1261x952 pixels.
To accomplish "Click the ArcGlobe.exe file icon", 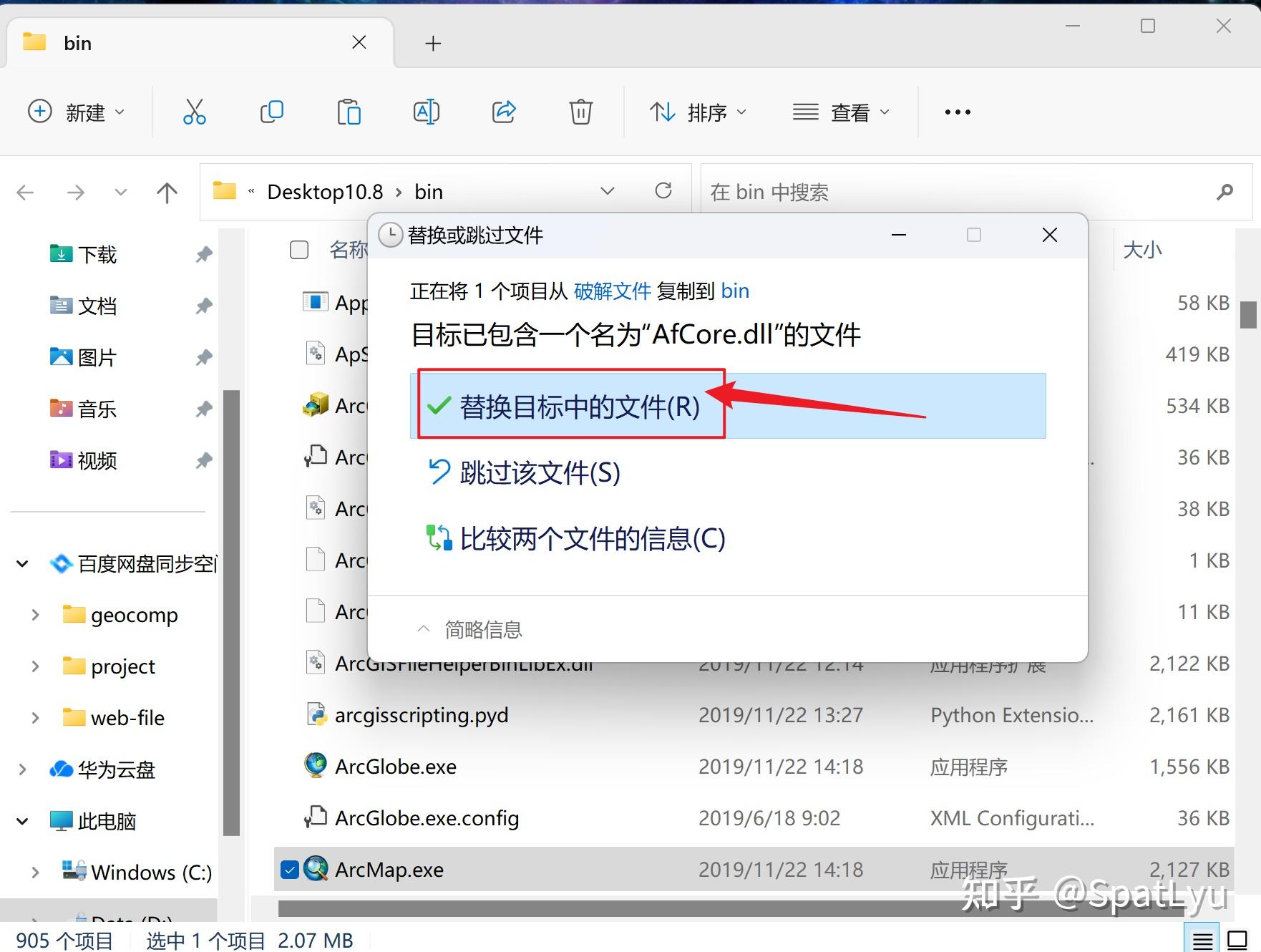I will 316,766.
